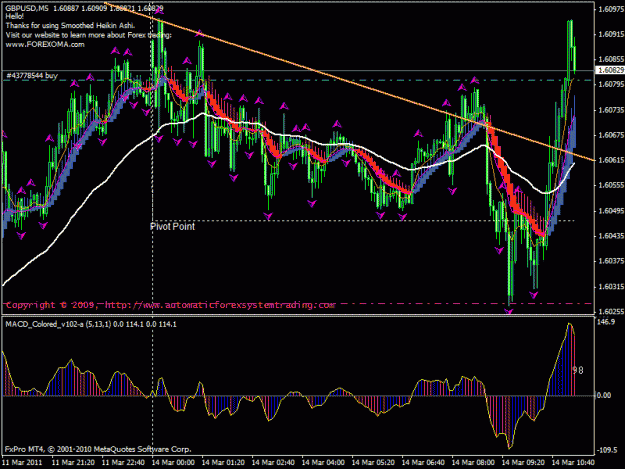This screenshot has width=625, height=469.
Task: Click the 'Thanks for using Smoothed Heikin Ashi' text
Action: (x=71, y=26)
